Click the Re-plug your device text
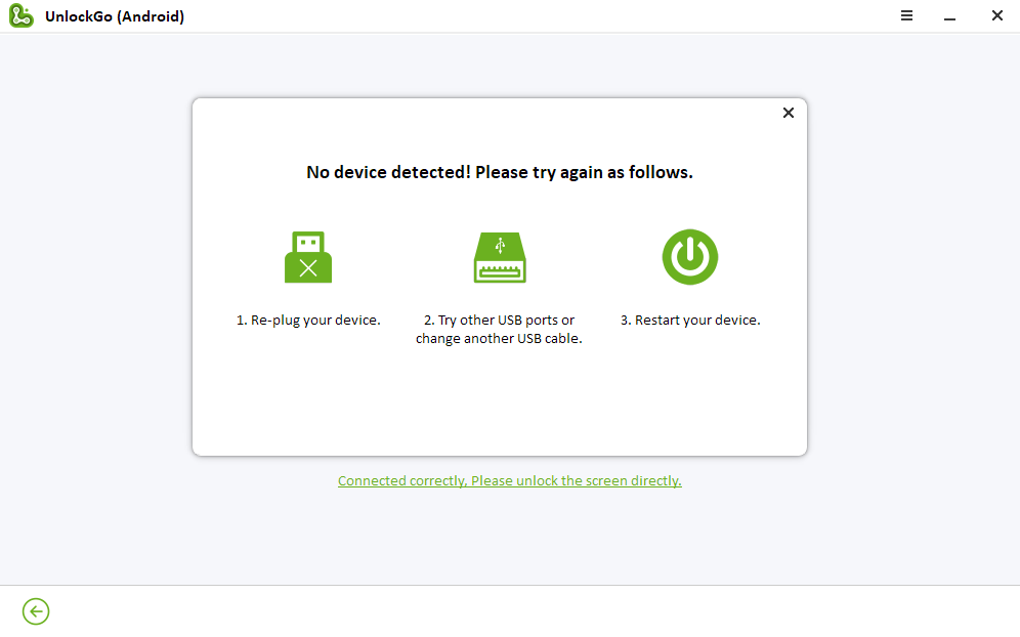Viewport: 1020px width, 637px height. [x=308, y=320]
